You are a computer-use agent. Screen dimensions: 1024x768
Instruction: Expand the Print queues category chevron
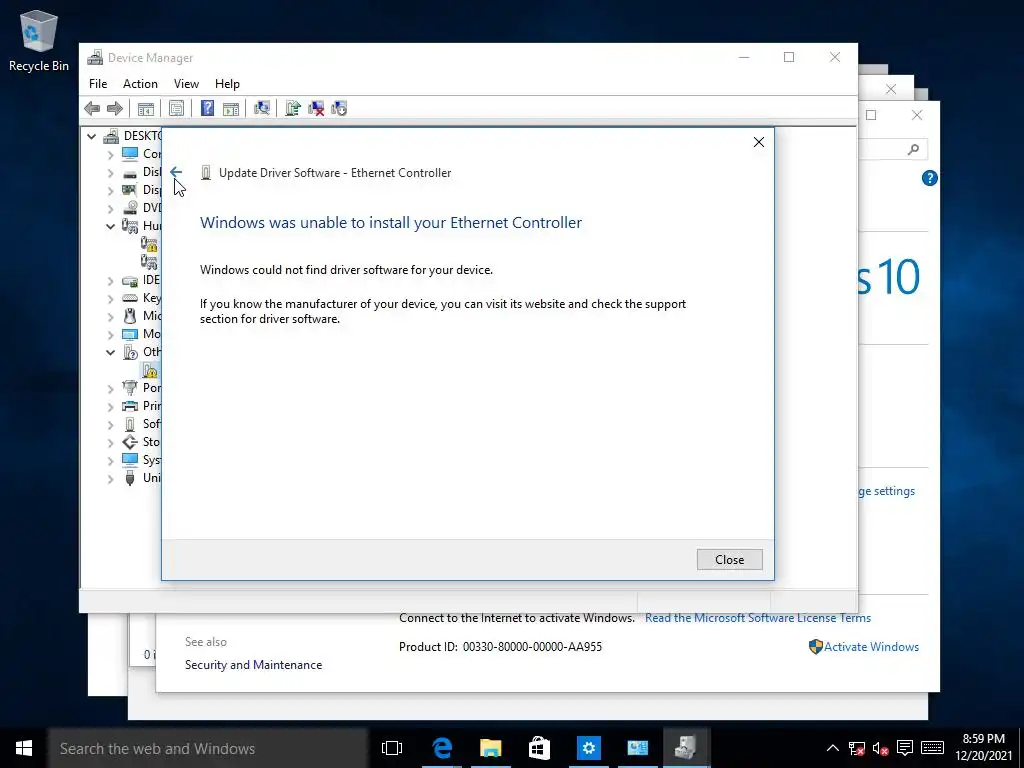pos(110,406)
